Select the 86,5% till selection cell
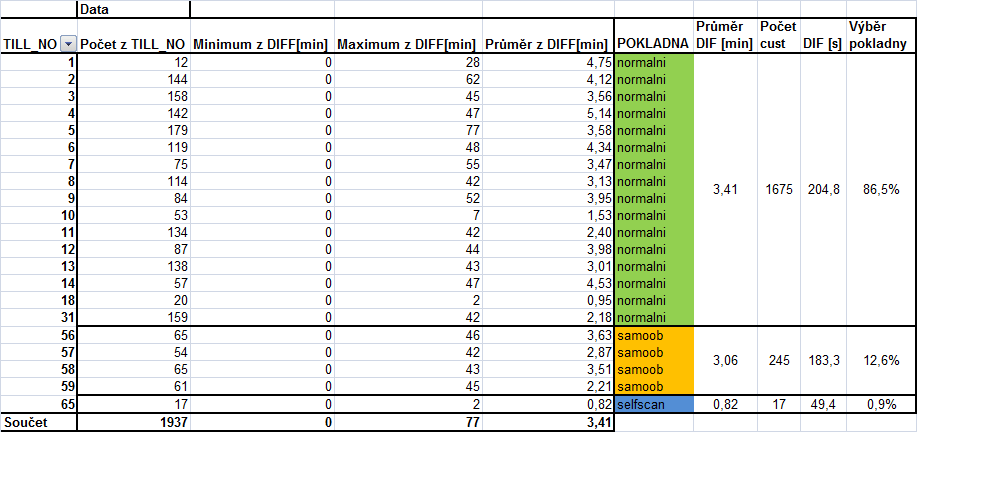This screenshot has width=1008, height=496. [880, 189]
